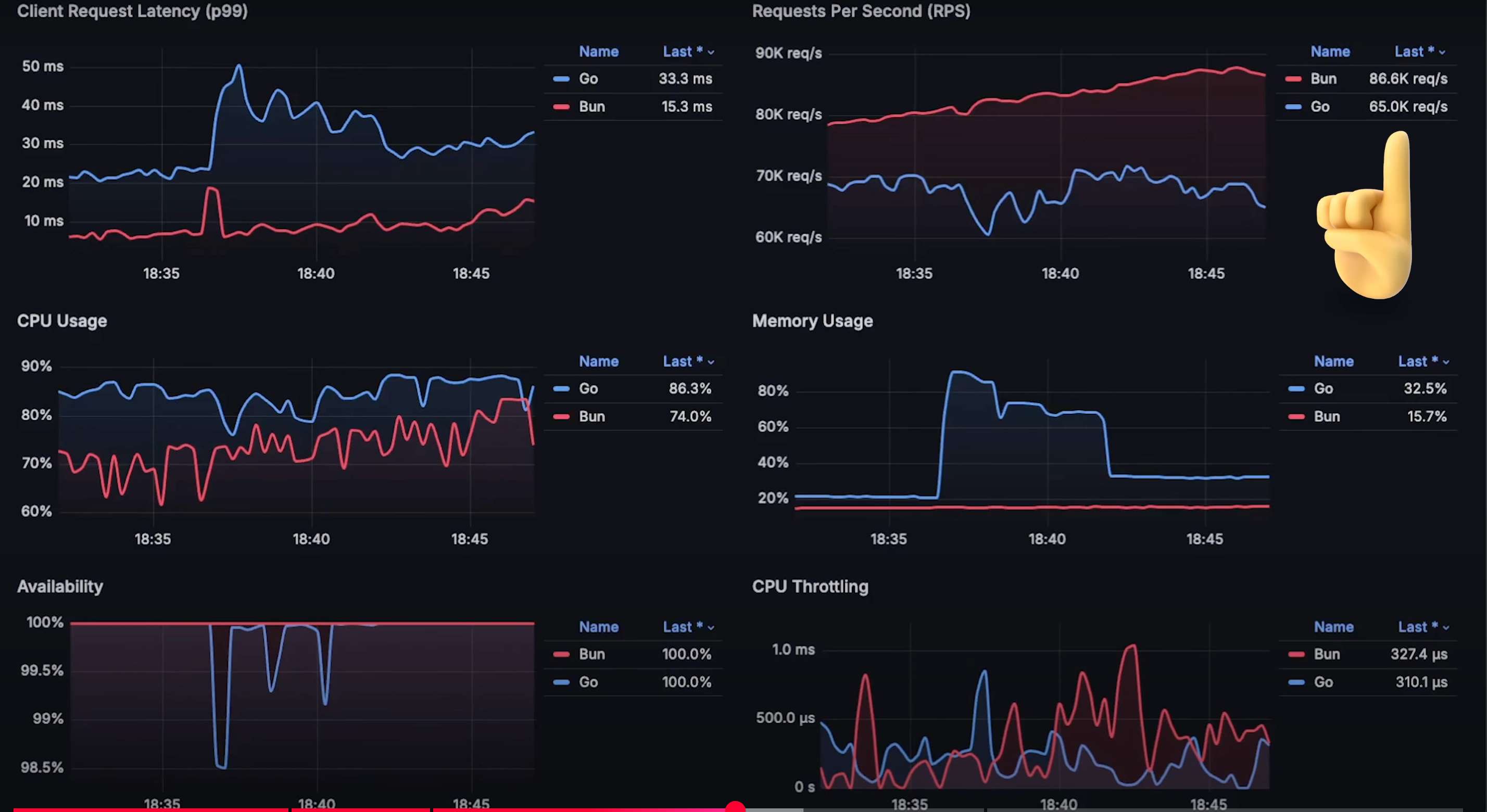Click Bun swatch in CPU Throttling legend
This screenshot has width=1487, height=812.
coord(1296,654)
